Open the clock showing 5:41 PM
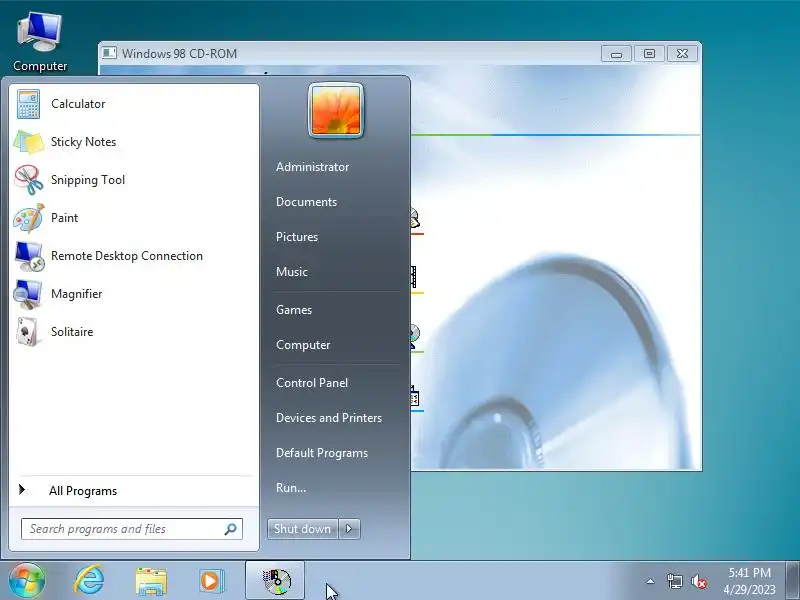Screen dimensions: 800x600 pos(749,581)
